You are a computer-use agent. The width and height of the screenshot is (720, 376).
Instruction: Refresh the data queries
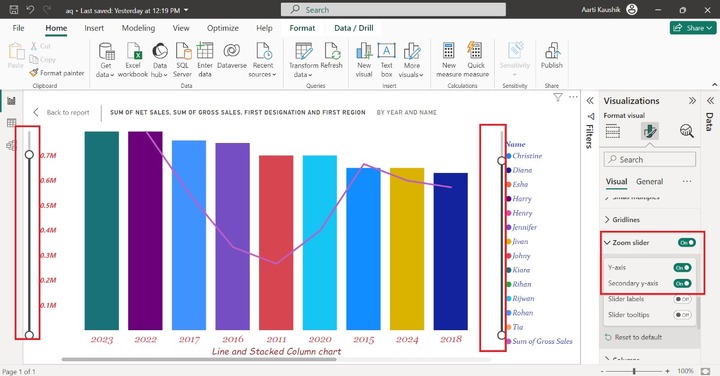click(332, 56)
